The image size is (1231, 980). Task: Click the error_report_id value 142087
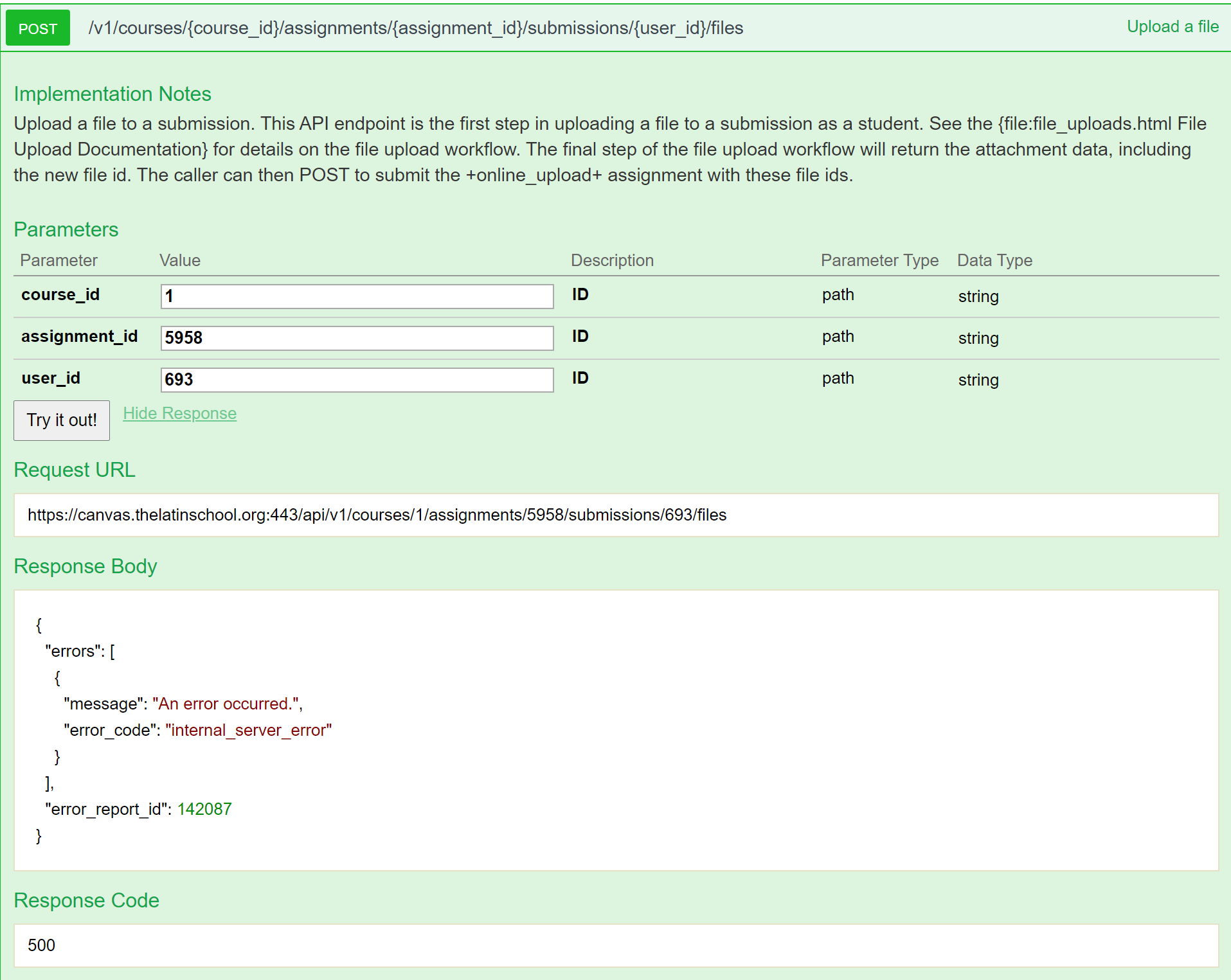pos(204,809)
